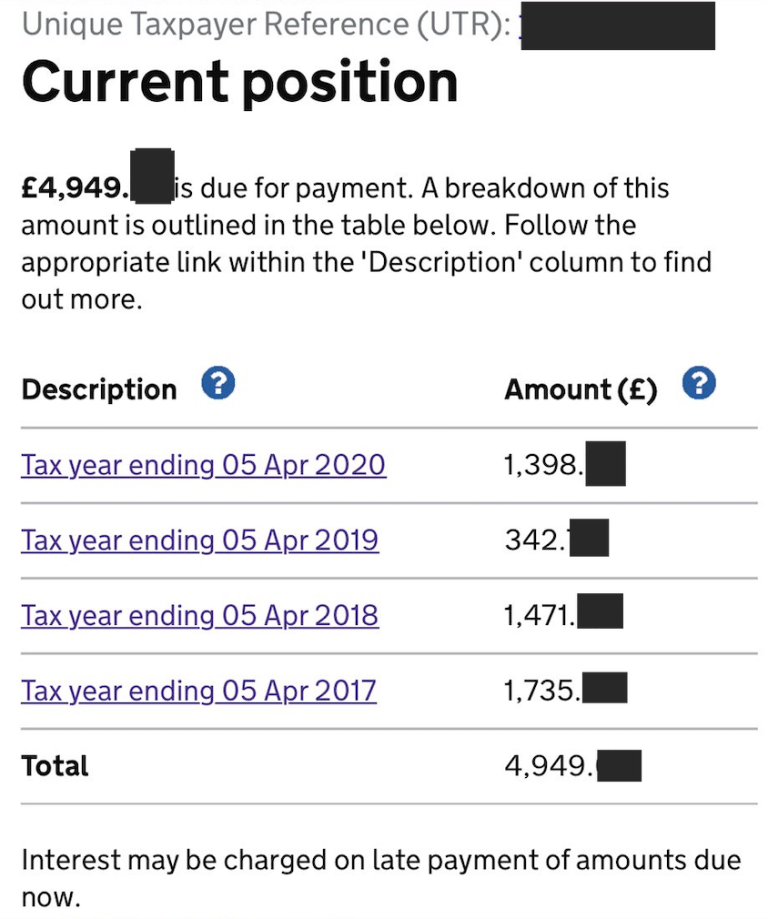Screen dimensions: 768x919
Task: Select the Total row label
Action: tap(55, 765)
